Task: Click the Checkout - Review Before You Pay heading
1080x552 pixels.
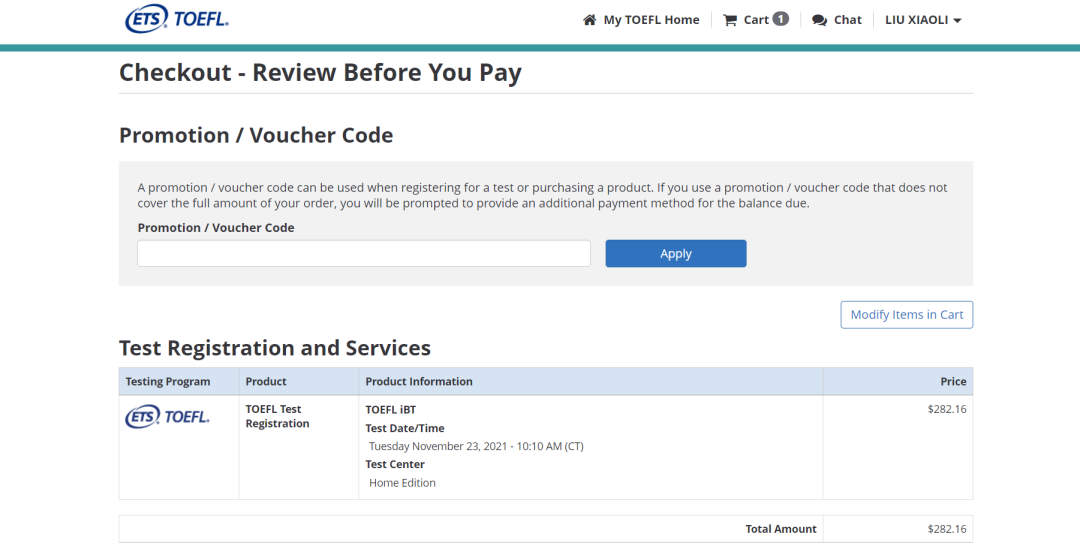Action: click(320, 72)
